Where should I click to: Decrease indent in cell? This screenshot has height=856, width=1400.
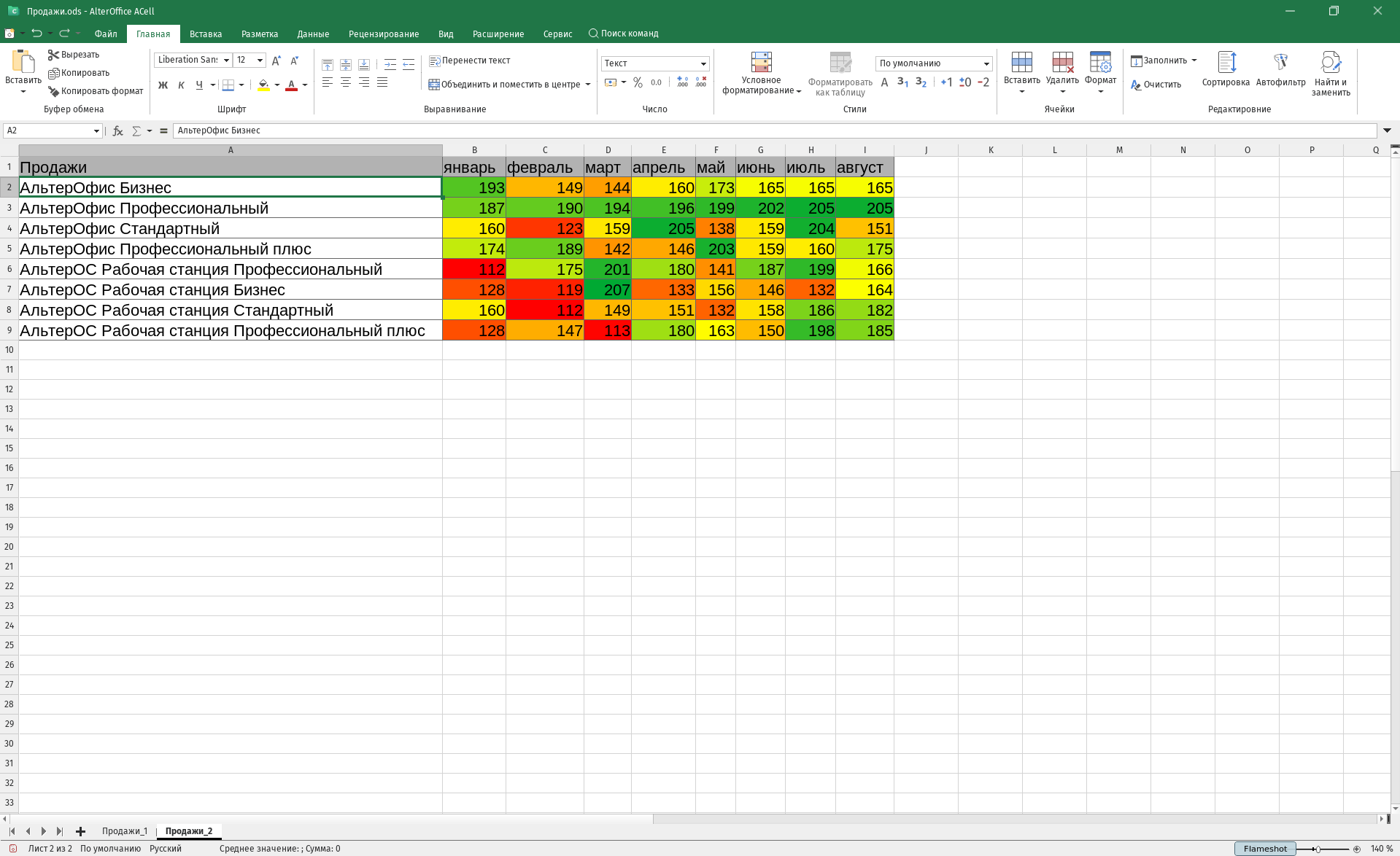pos(409,65)
